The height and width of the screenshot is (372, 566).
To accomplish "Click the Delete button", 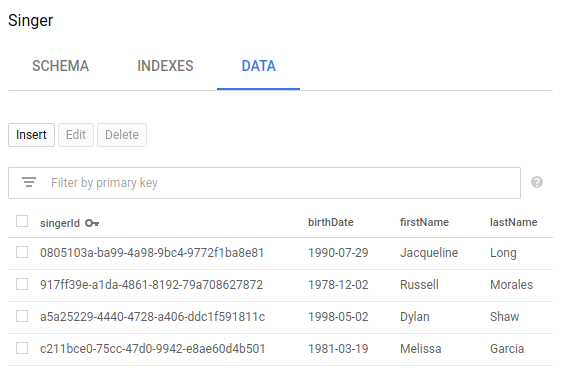I will coord(122,135).
